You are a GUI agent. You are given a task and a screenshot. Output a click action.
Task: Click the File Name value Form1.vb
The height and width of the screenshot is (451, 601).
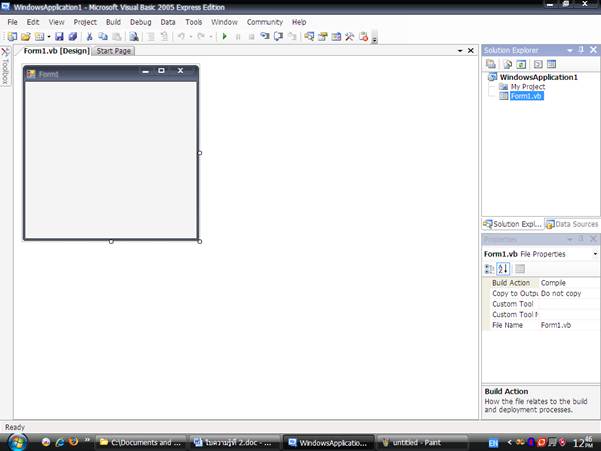coord(556,325)
